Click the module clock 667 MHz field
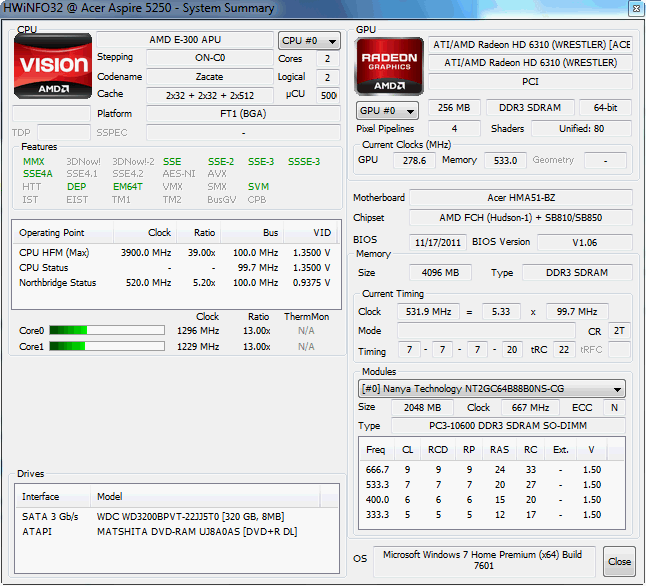 point(530,408)
